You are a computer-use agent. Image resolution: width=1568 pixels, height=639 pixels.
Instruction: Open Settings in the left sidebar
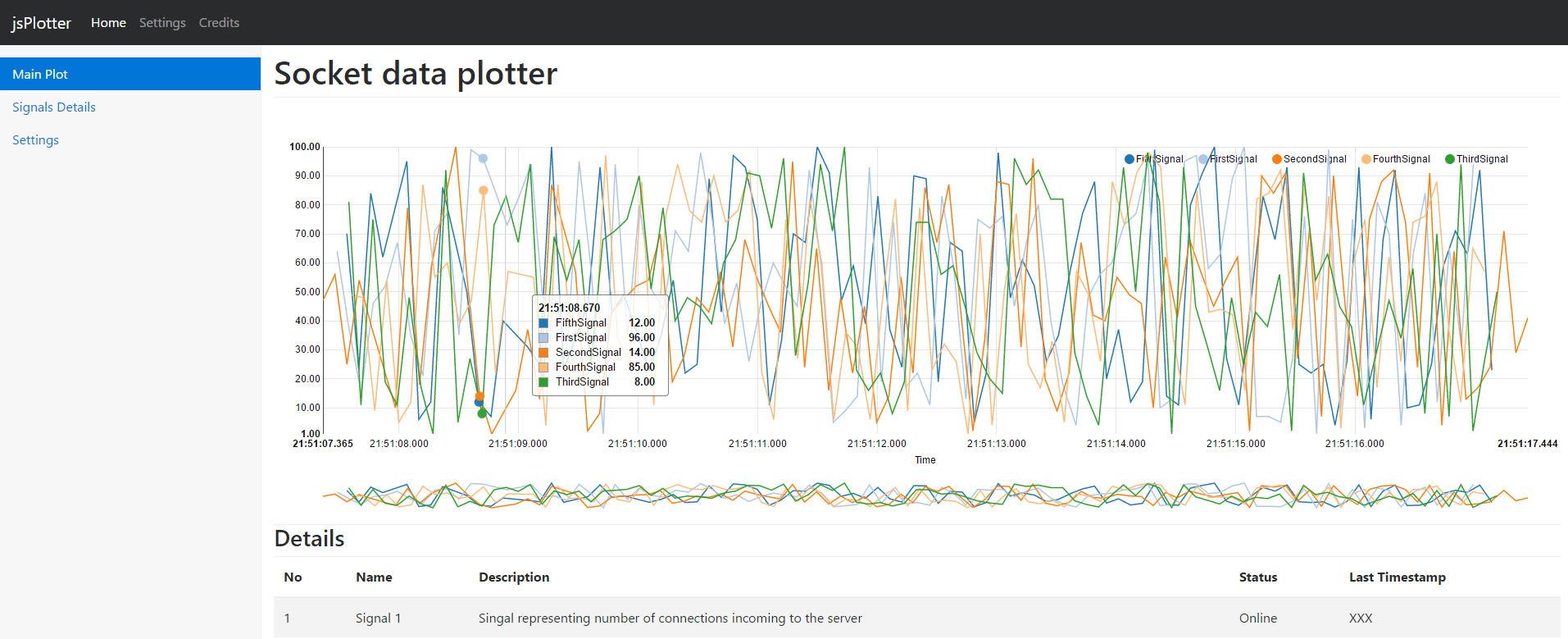(x=35, y=139)
